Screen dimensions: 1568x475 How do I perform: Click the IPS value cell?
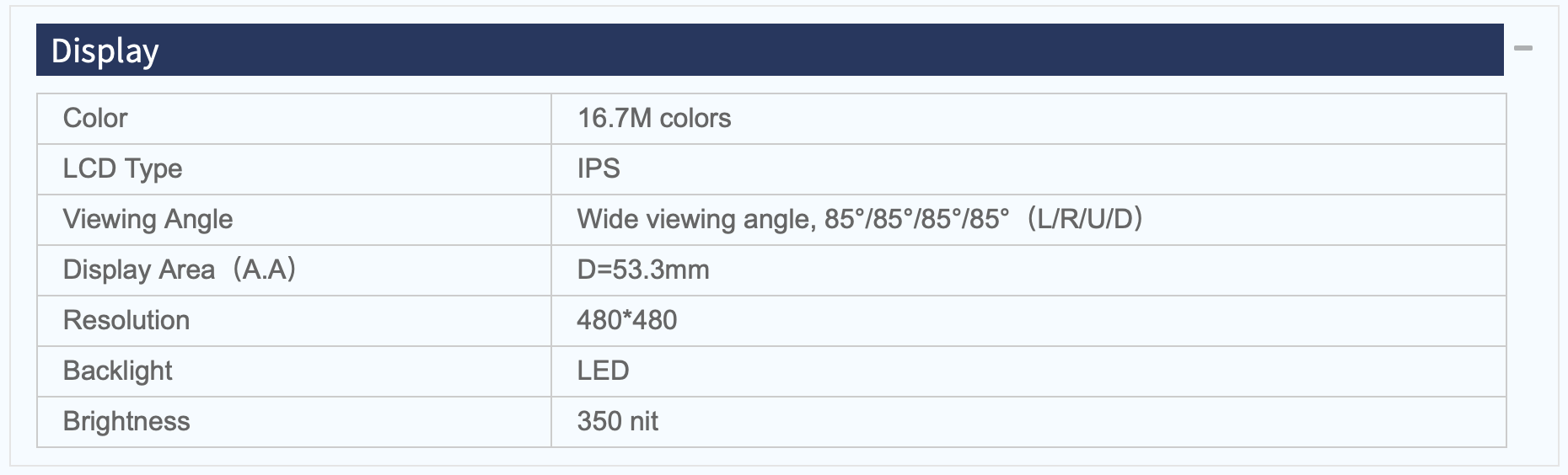[1028, 169]
